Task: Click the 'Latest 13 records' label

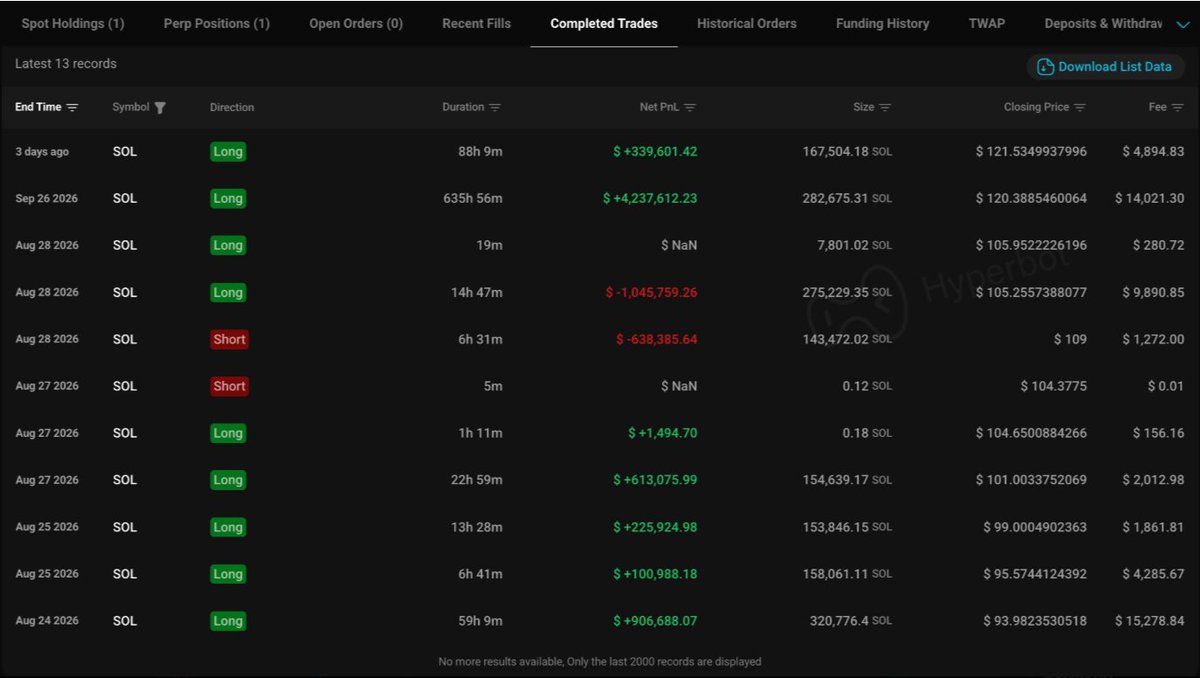Action: point(66,64)
